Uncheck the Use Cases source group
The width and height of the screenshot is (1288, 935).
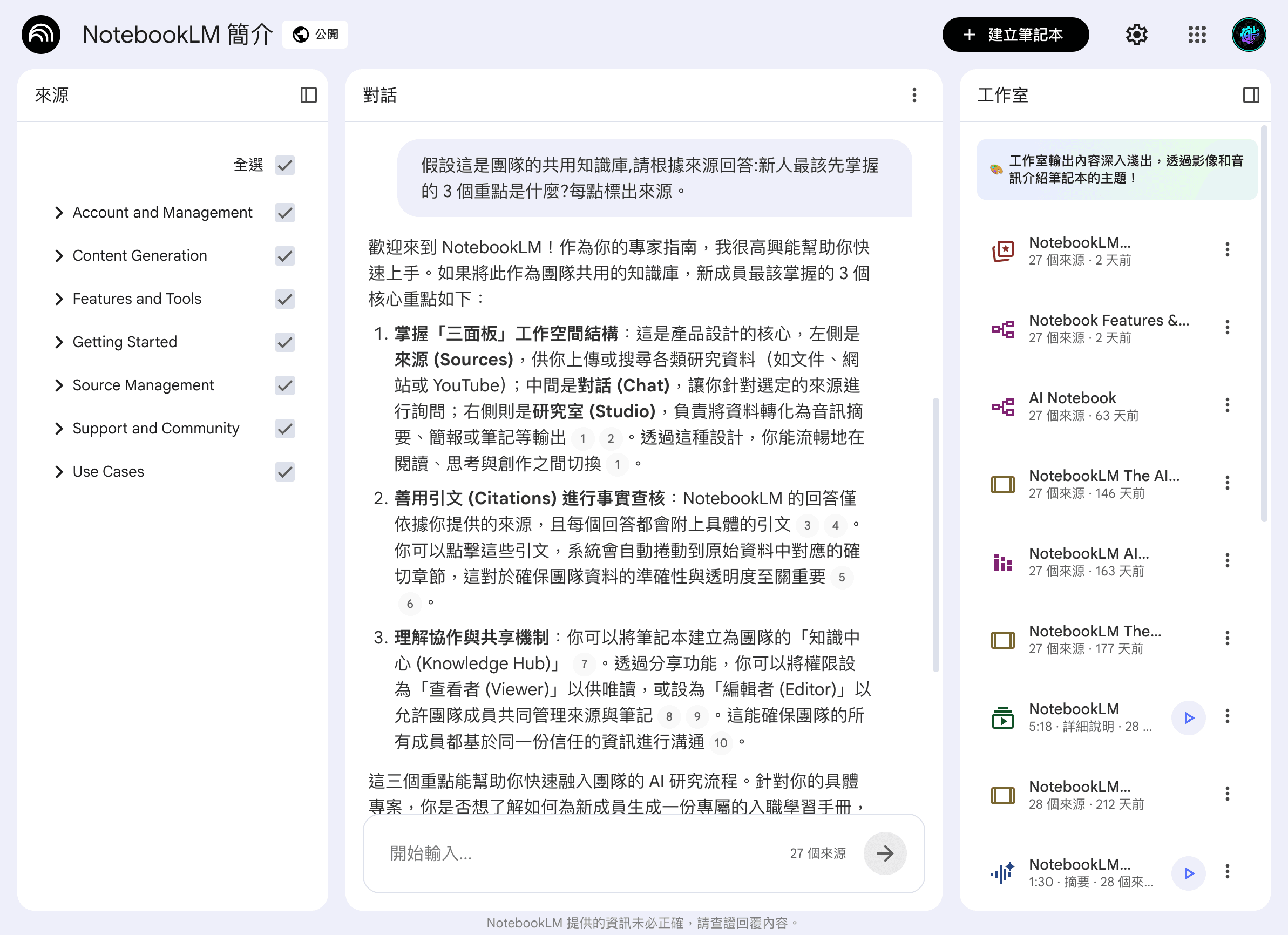285,472
